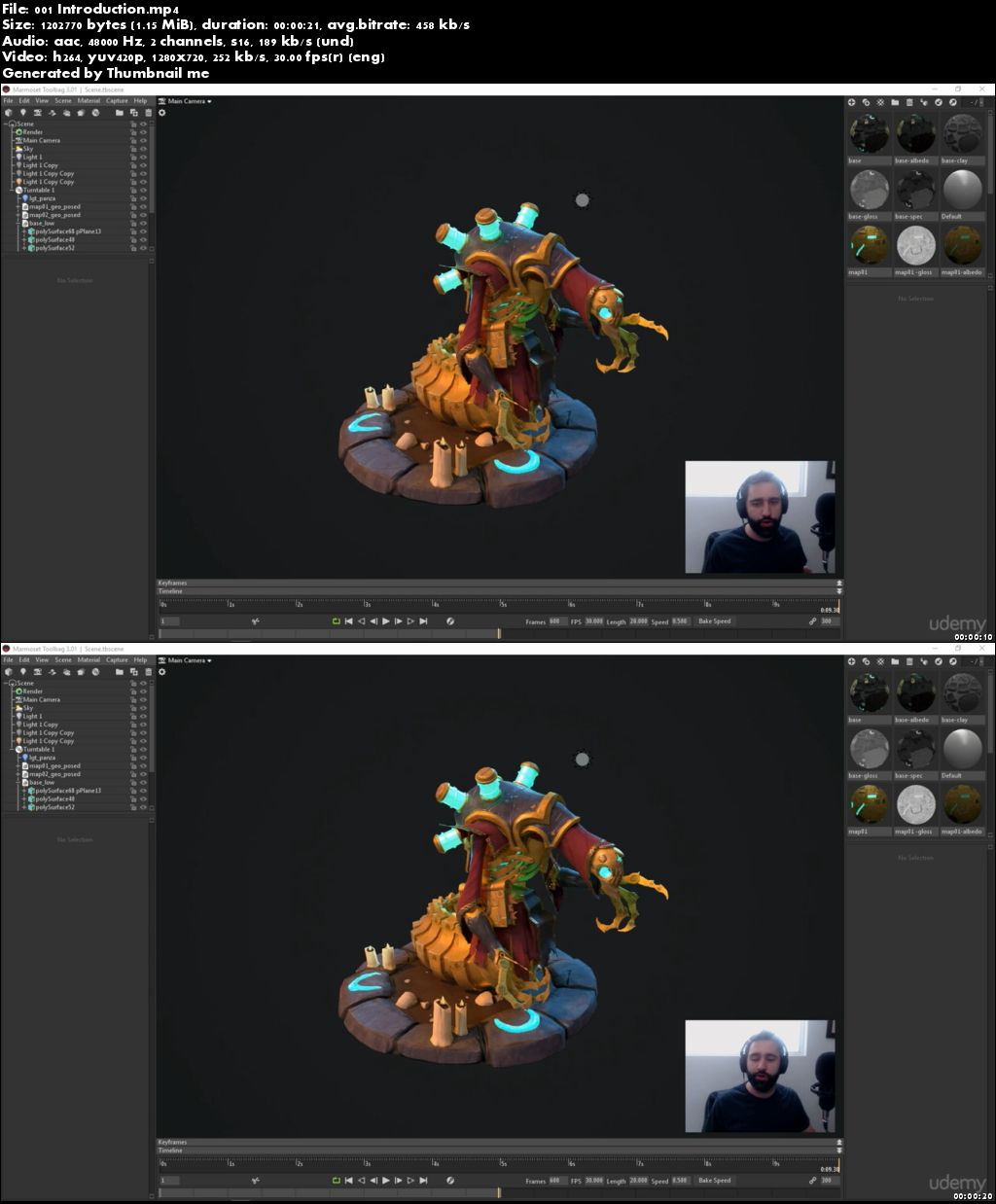Click the play button in lower frame timeline
The width and height of the screenshot is (996, 1204).
click(x=386, y=1180)
